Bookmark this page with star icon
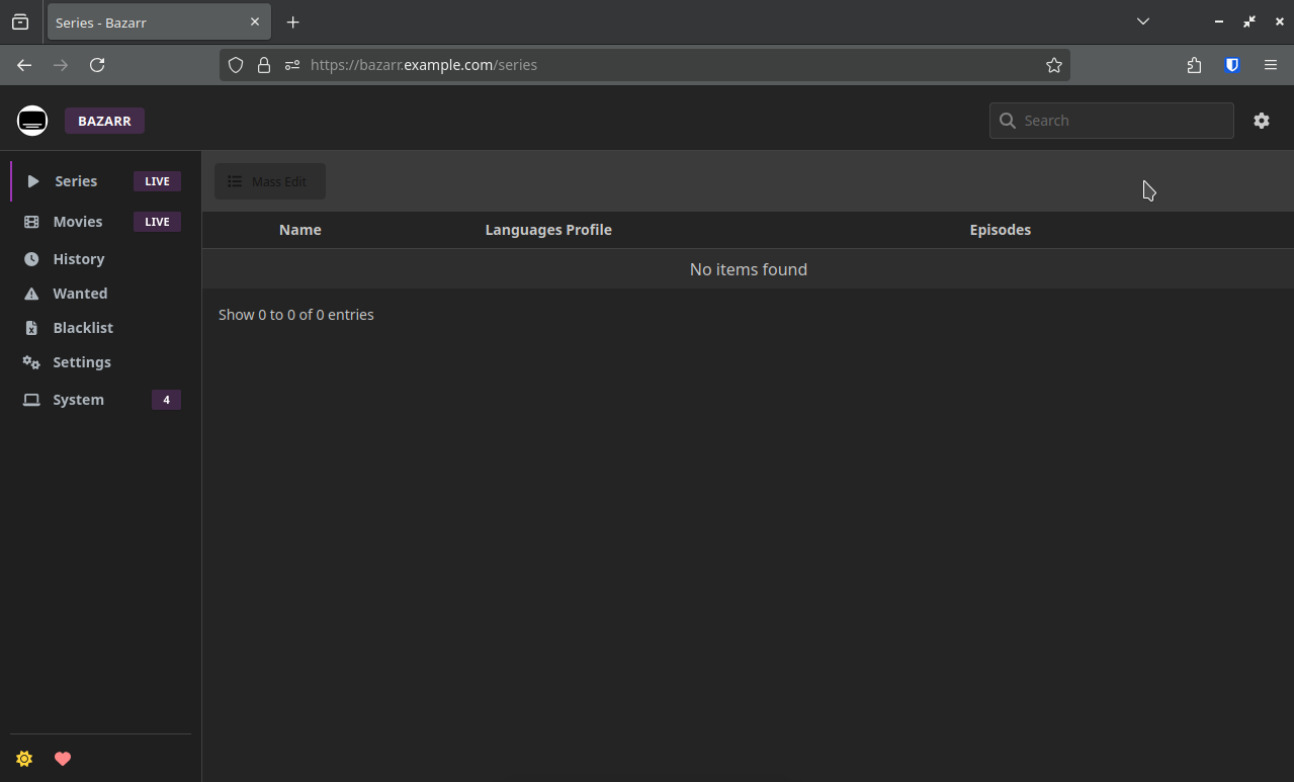Screen dimensions: 1294x782 click(x=1054, y=65)
